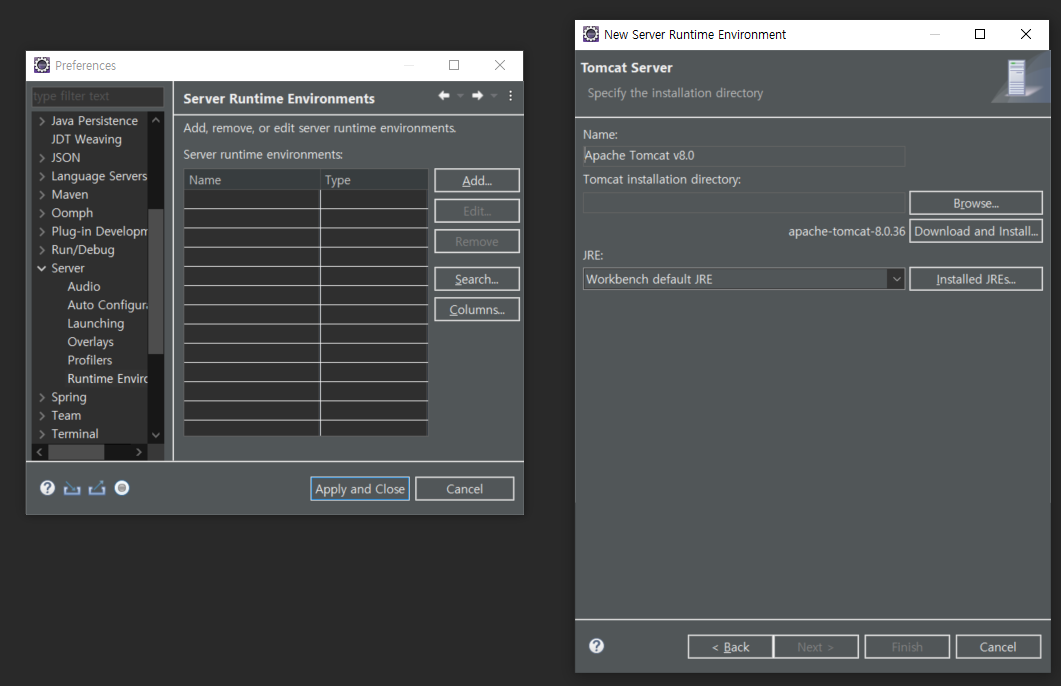Maximize the Preferences window
1061x686 pixels.
point(454,65)
